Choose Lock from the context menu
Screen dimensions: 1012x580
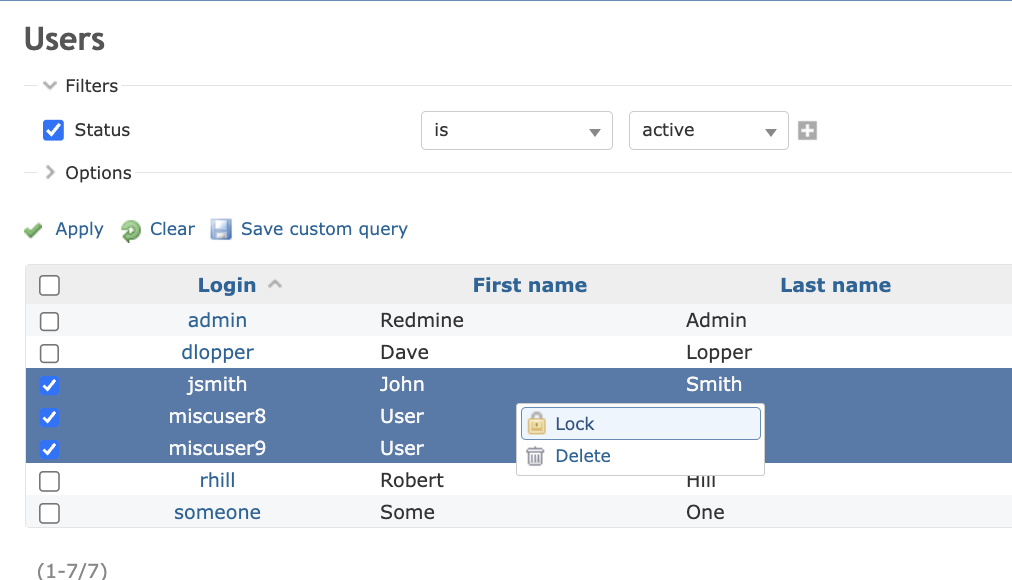coord(575,423)
